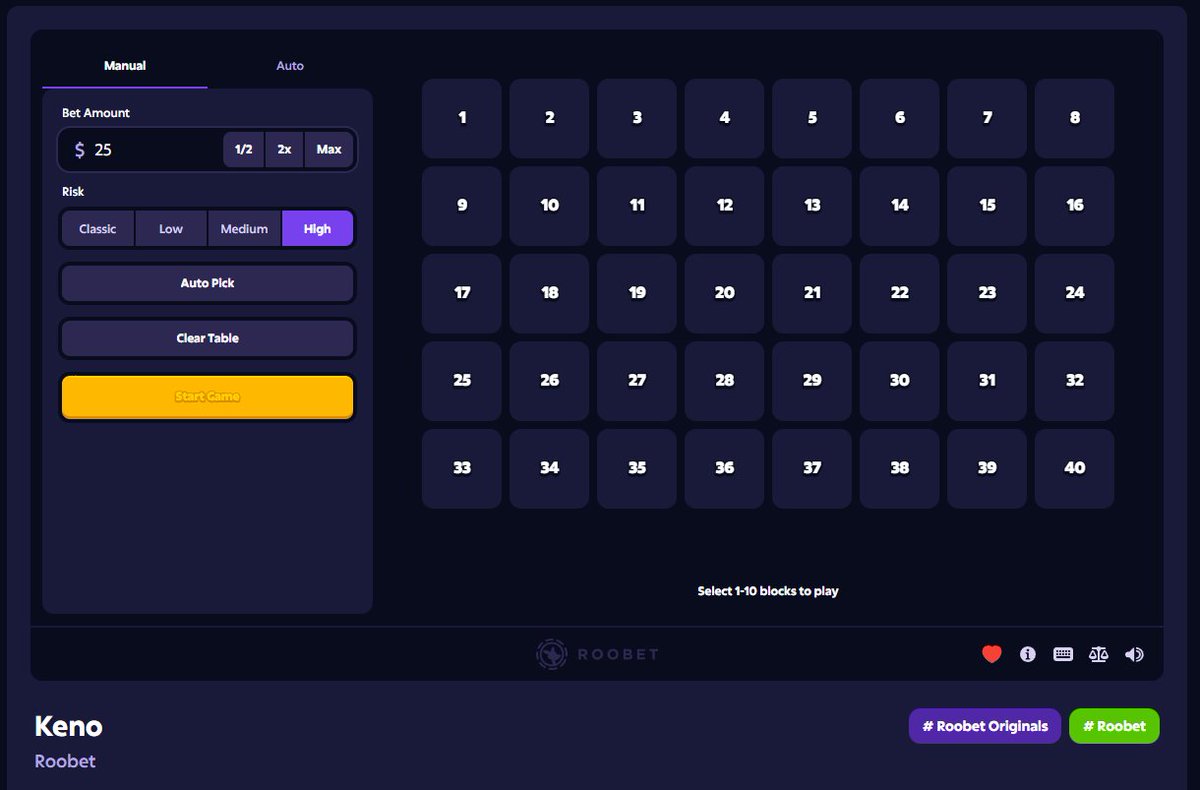
Task: Pick number 12 on the board
Action: click(724, 206)
